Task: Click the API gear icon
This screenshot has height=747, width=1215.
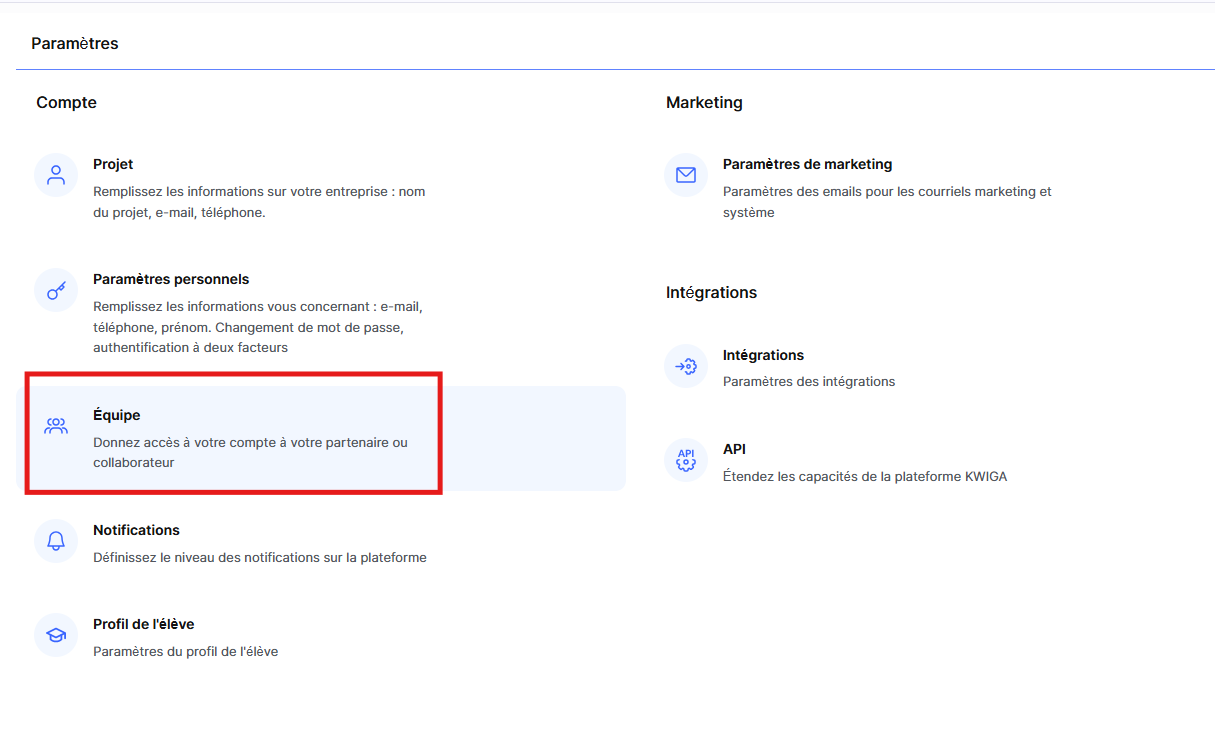Action: coord(686,460)
